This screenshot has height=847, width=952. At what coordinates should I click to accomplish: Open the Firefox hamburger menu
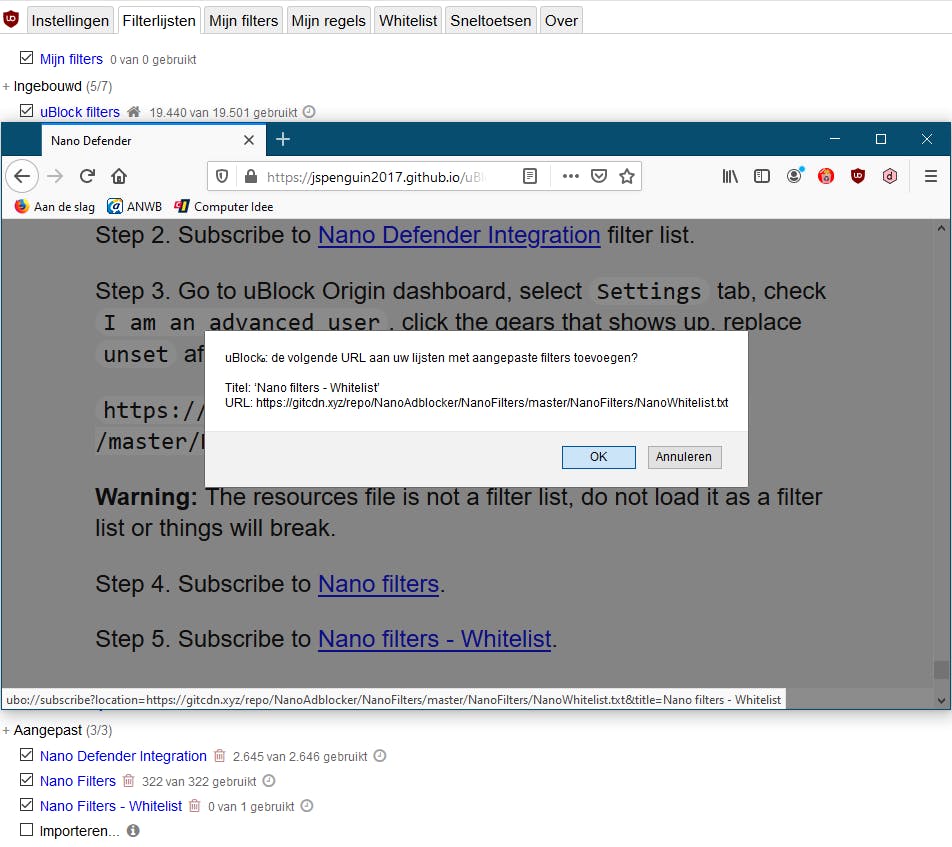(x=931, y=177)
